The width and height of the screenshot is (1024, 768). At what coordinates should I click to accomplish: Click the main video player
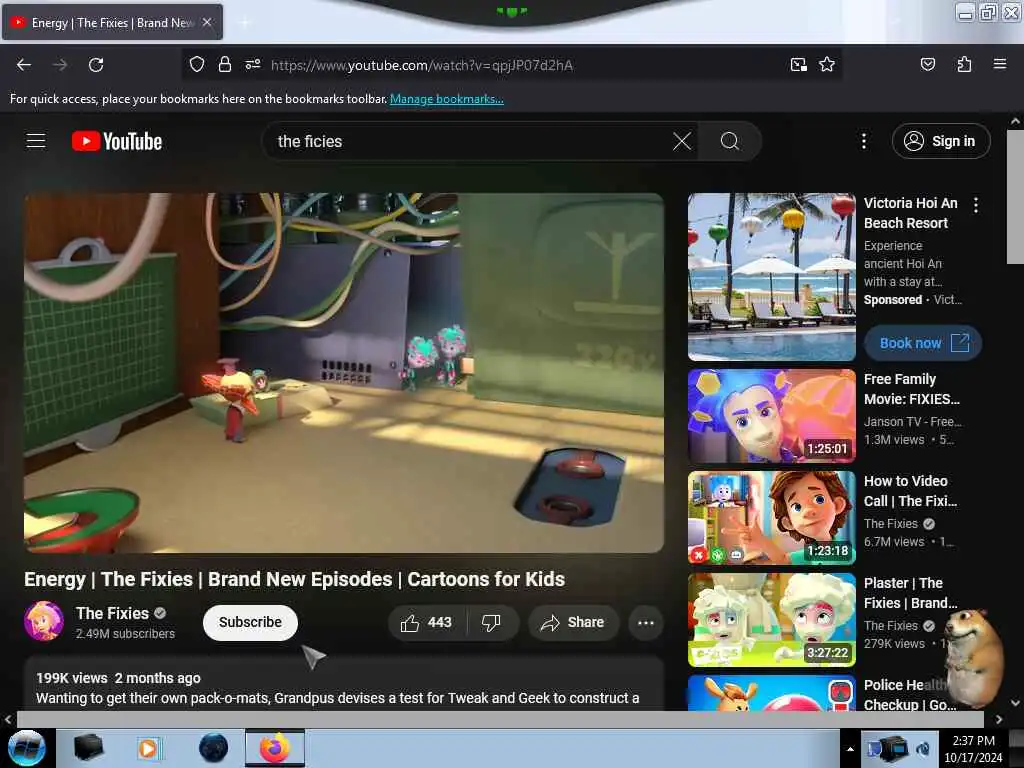[x=344, y=373]
